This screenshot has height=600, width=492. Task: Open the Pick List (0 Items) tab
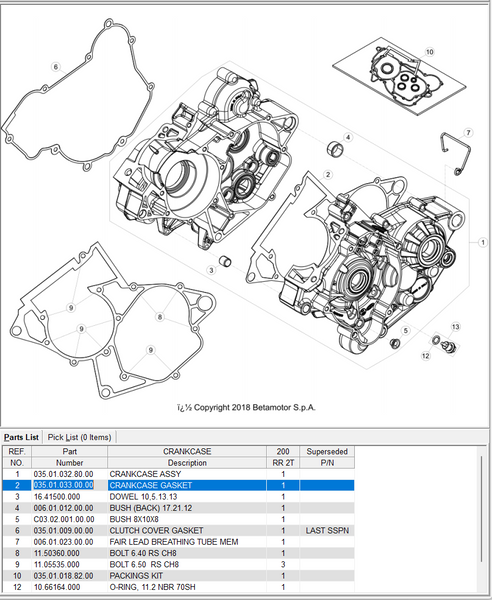pos(79,437)
